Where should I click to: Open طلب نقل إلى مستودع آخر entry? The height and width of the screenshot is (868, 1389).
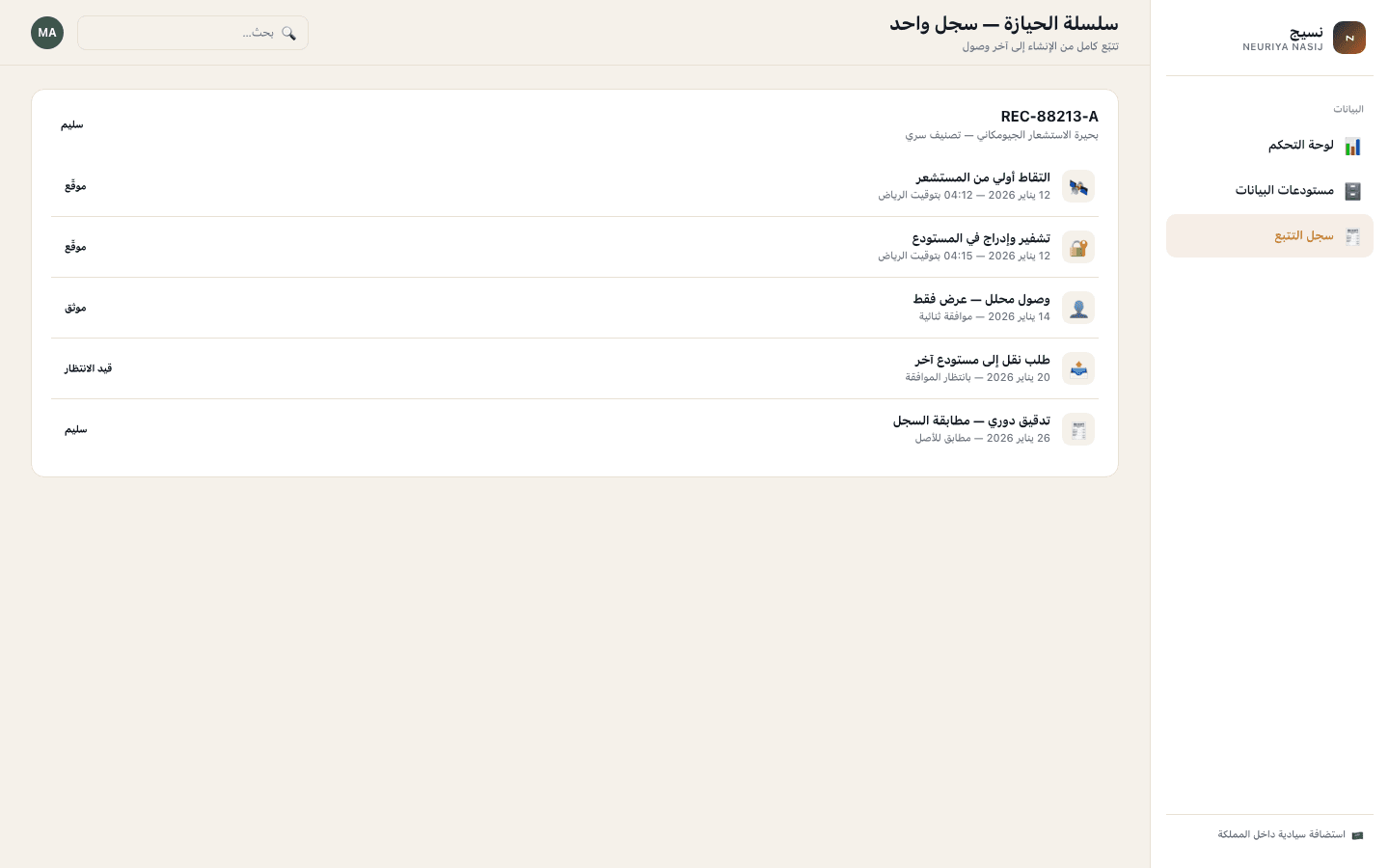click(575, 368)
